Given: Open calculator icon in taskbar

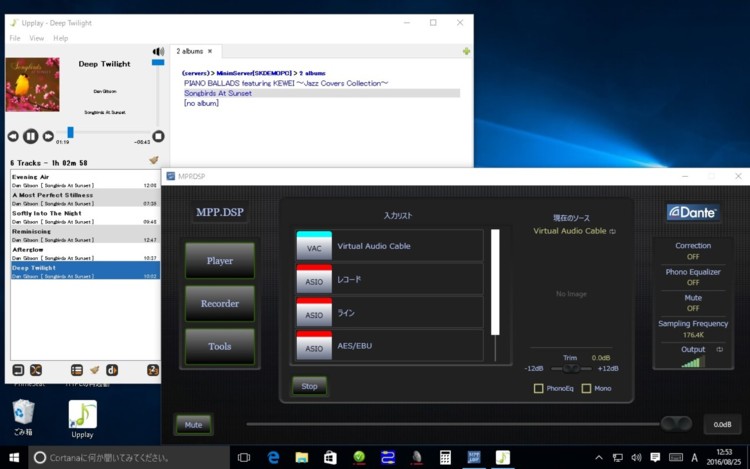Looking at the screenshot, I should [x=445, y=458].
